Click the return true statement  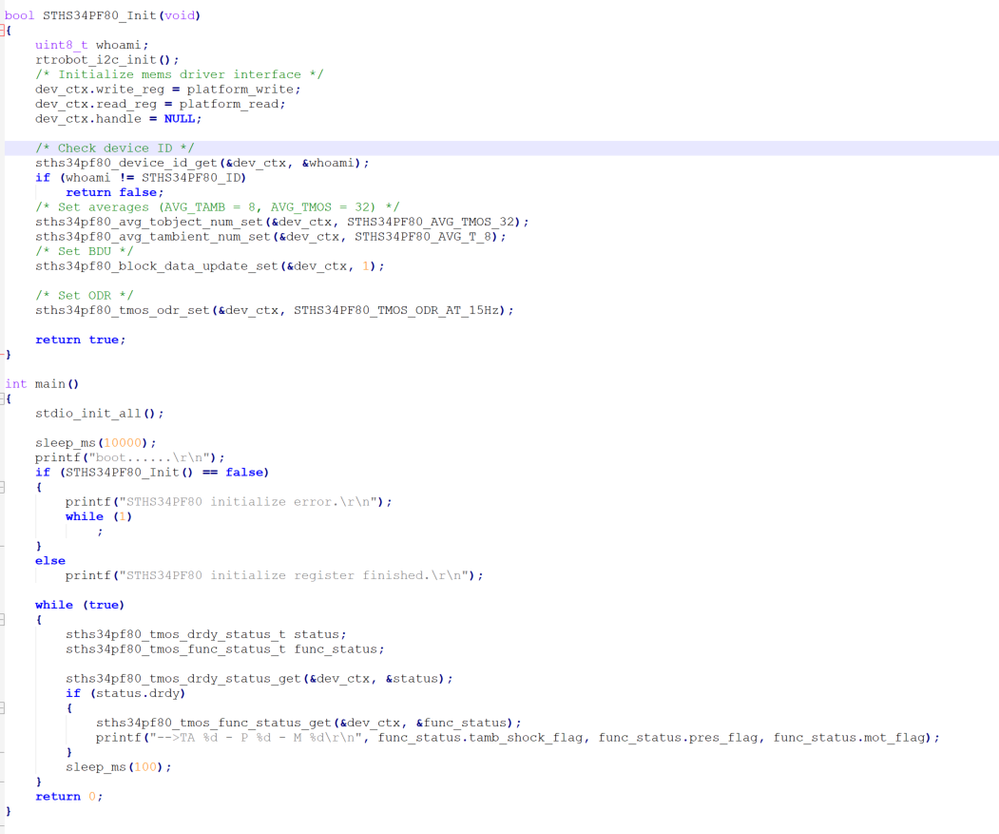80,339
